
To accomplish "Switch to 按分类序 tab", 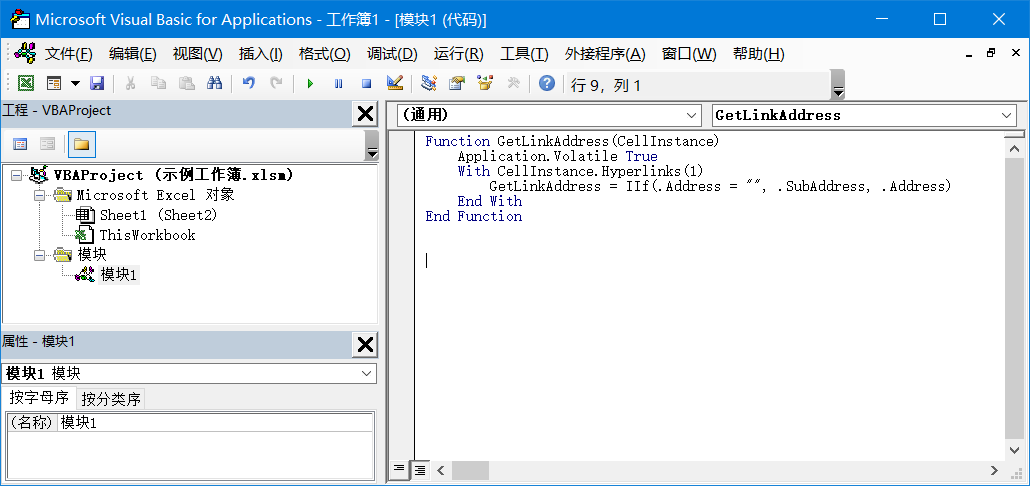I will [111, 399].
